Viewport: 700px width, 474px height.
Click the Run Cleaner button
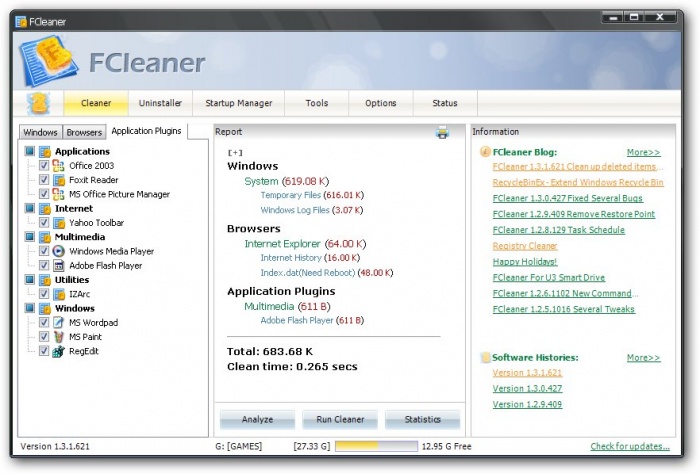tap(340, 420)
